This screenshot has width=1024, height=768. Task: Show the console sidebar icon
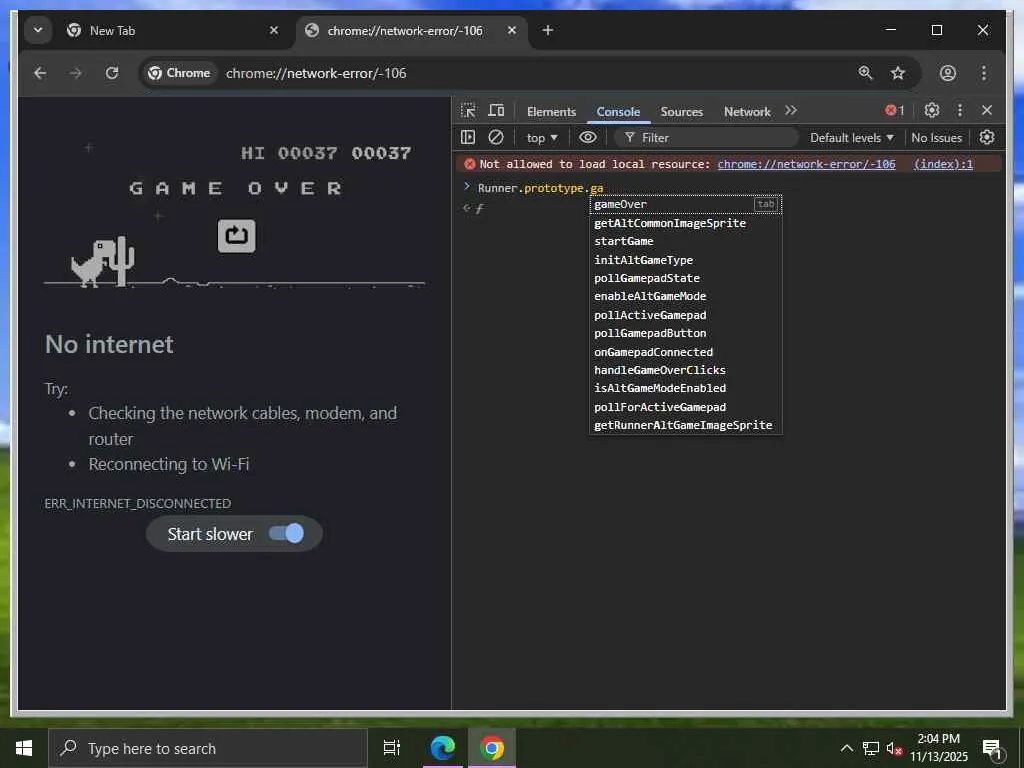(x=468, y=137)
